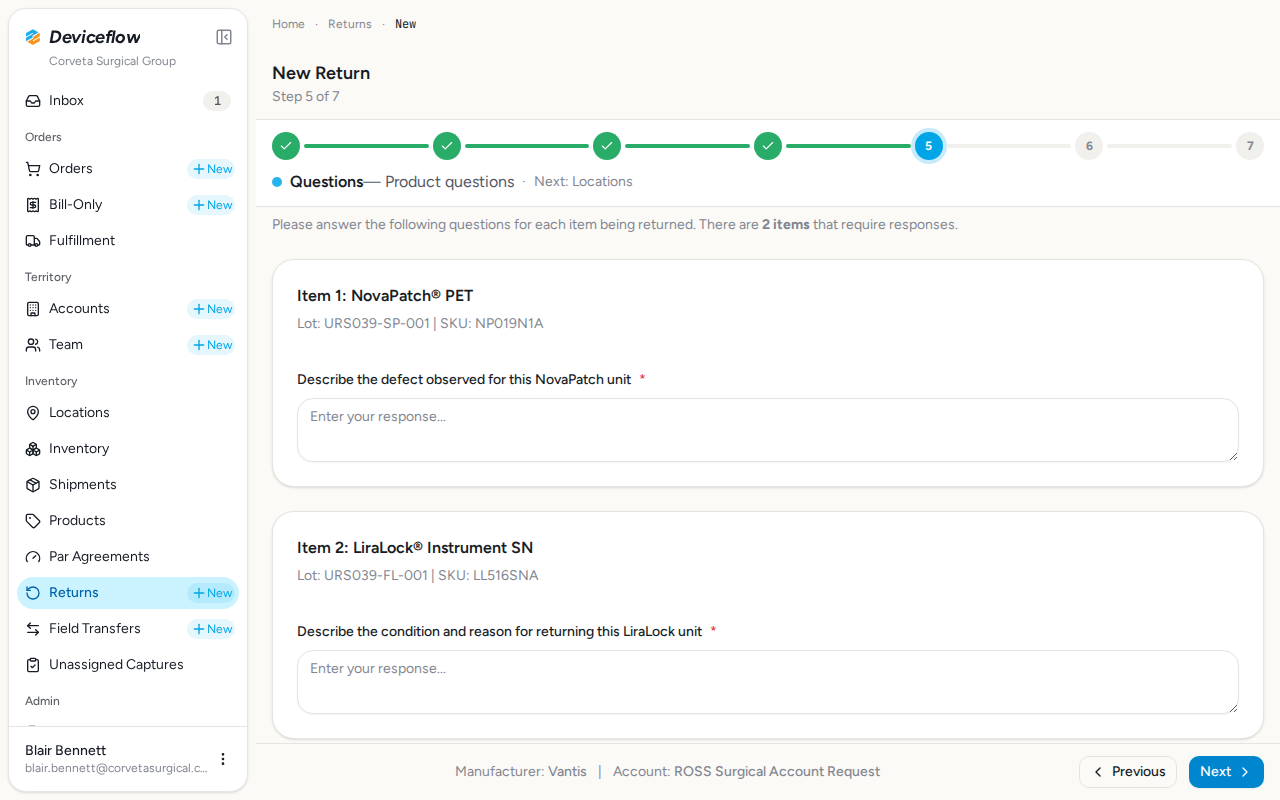Click the Unassigned Captures clipboard icon
The width and height of the screenshot is (1280, 800).
click(33, 665)
